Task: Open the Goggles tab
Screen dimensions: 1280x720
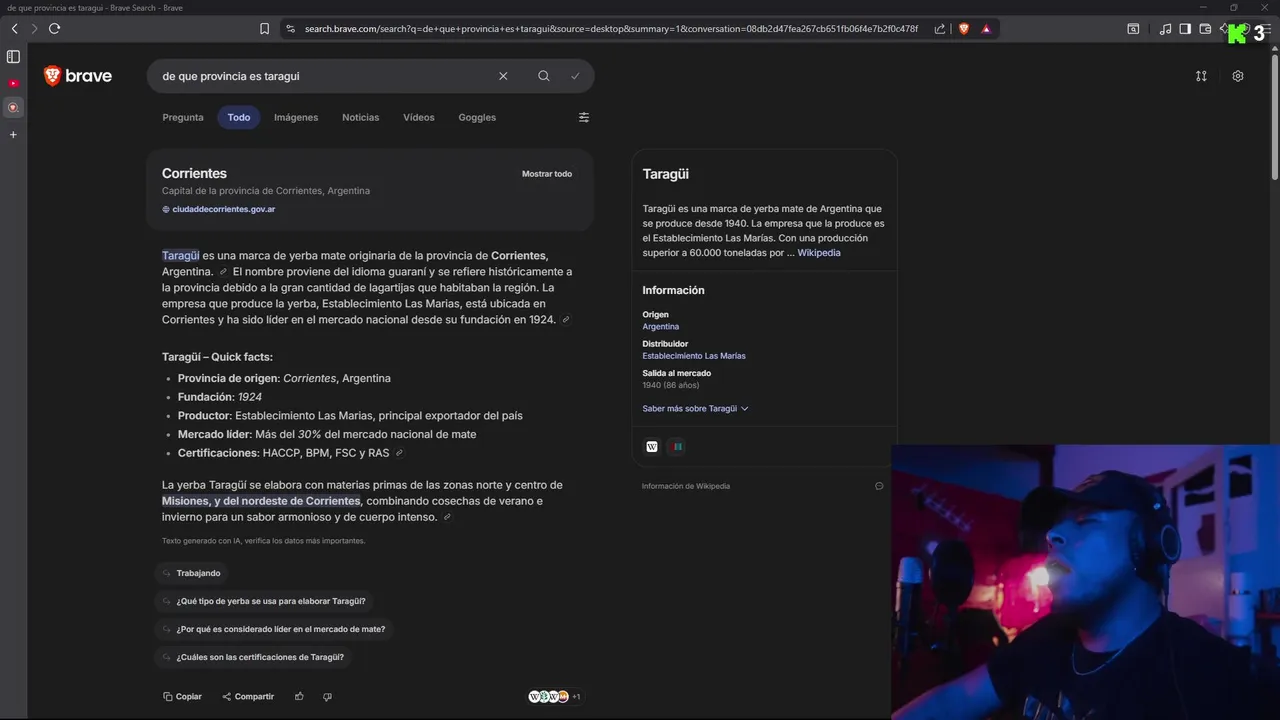Action: (x=477, y=117)
